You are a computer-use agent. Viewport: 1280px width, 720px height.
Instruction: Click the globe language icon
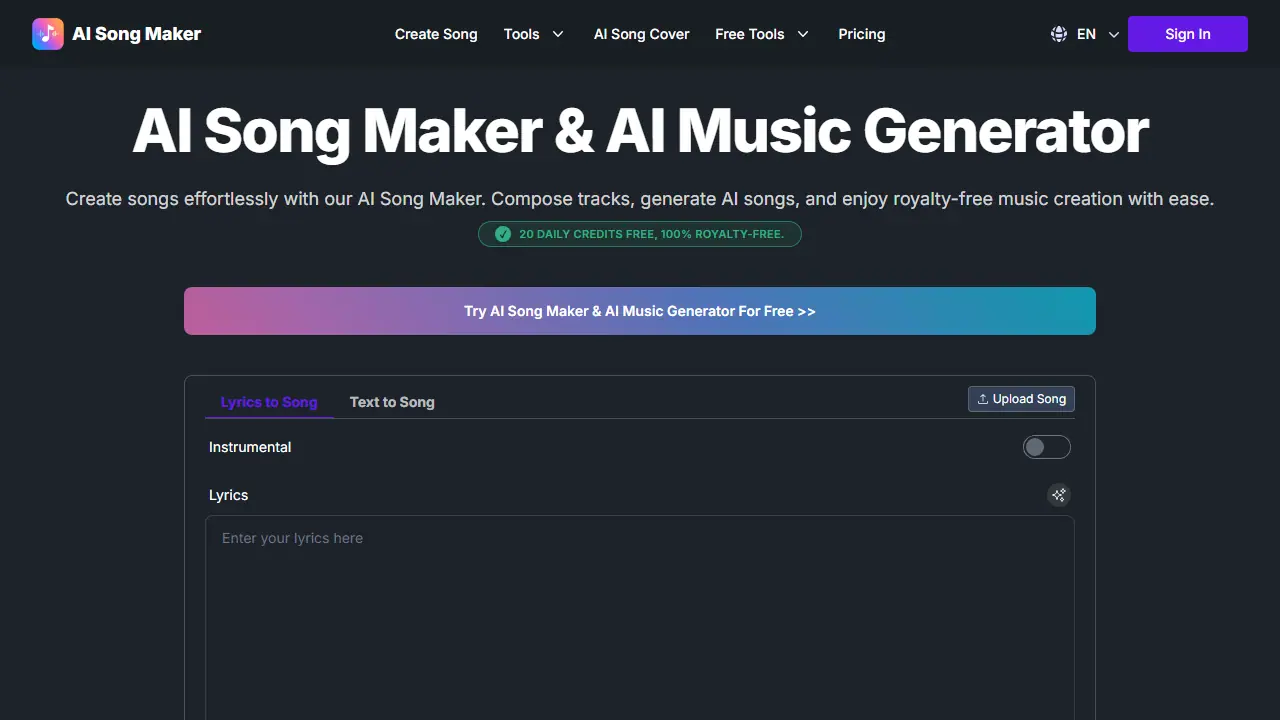pos(1059,34)
